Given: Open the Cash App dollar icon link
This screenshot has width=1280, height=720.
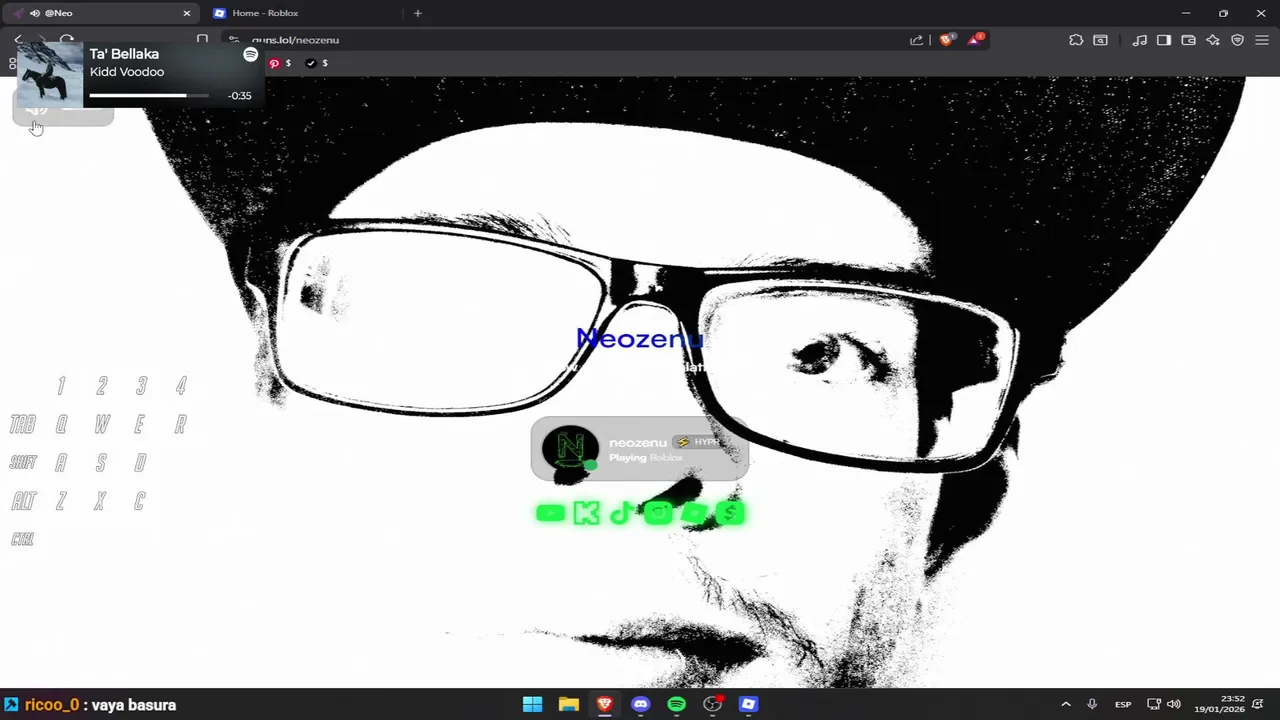Looking at the screenshot, I should (730, 513).
